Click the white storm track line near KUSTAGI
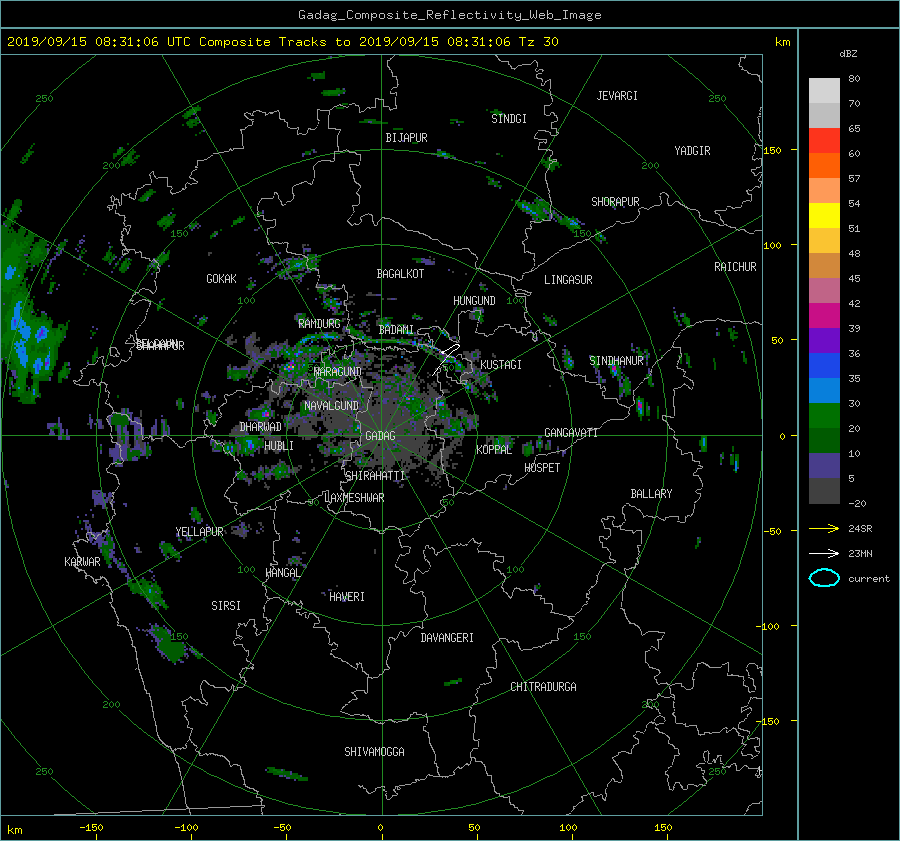The height and width of the screenshot is (841, 900). (x=446, y=359)
